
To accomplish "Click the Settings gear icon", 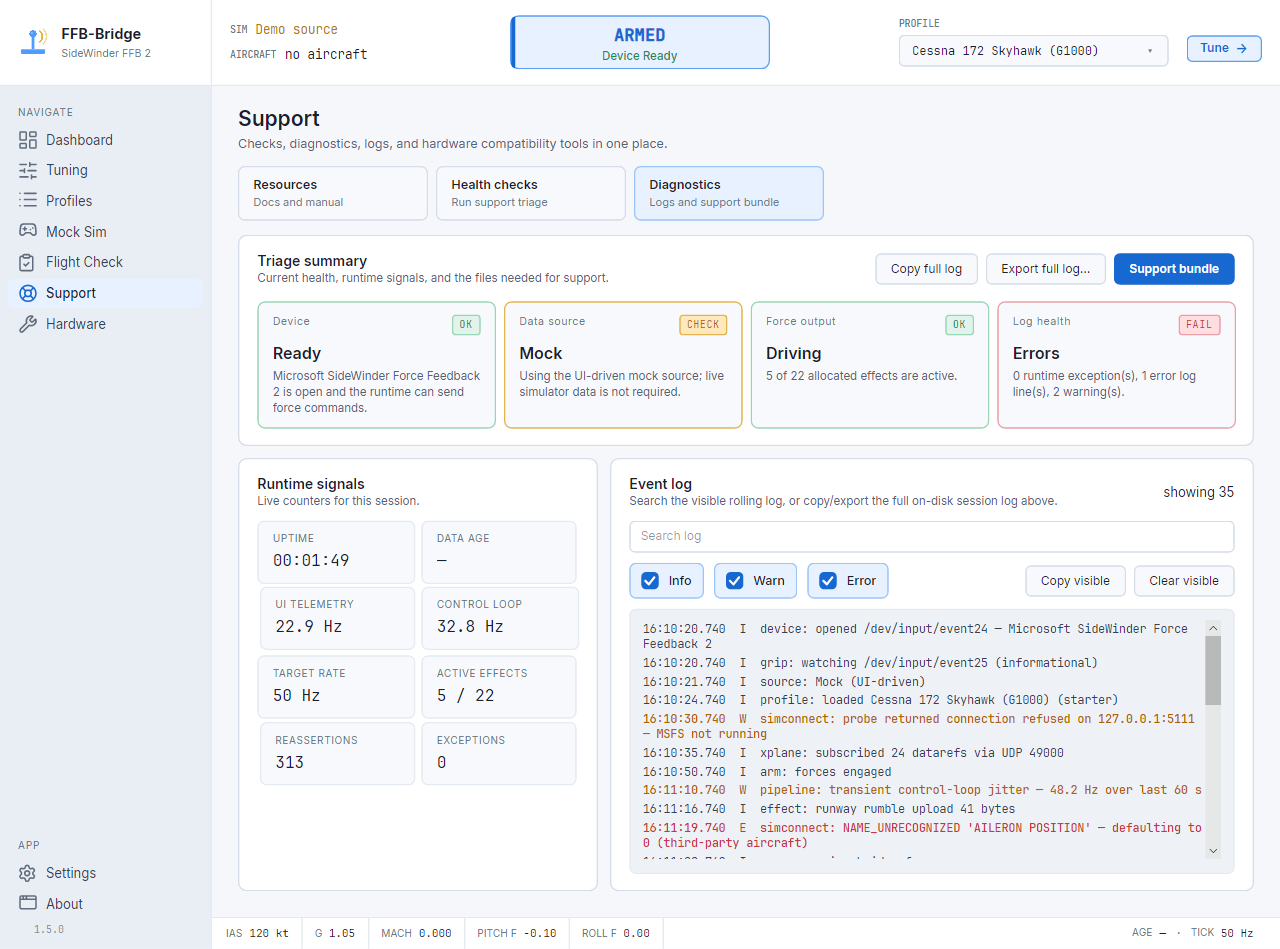I will pyautogui.click(x=28, y=873).
